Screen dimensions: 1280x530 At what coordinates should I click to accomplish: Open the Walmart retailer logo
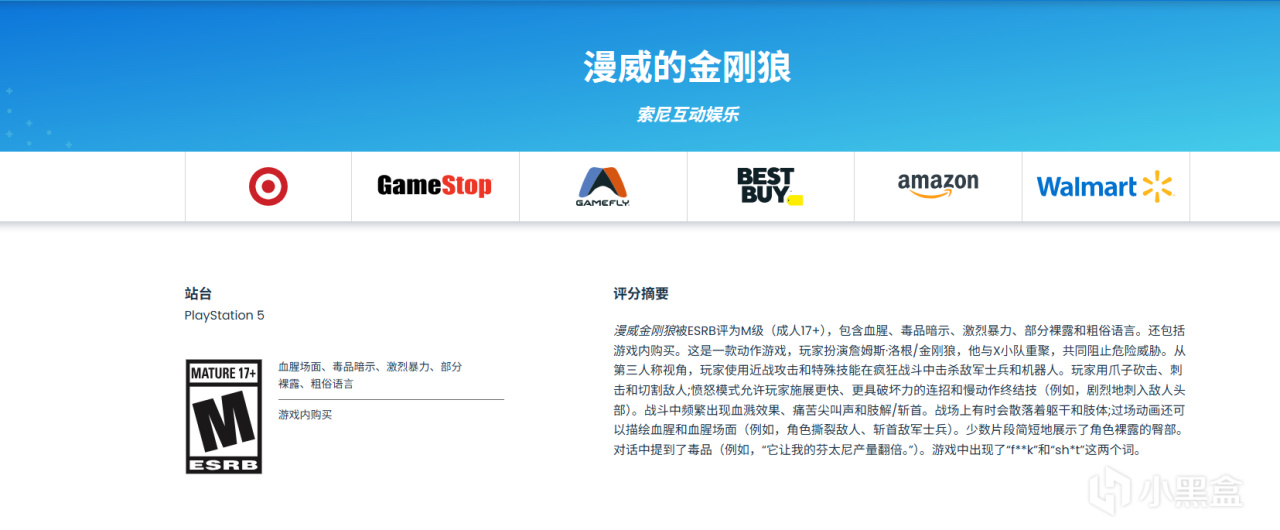click(x=1105, y=186)
